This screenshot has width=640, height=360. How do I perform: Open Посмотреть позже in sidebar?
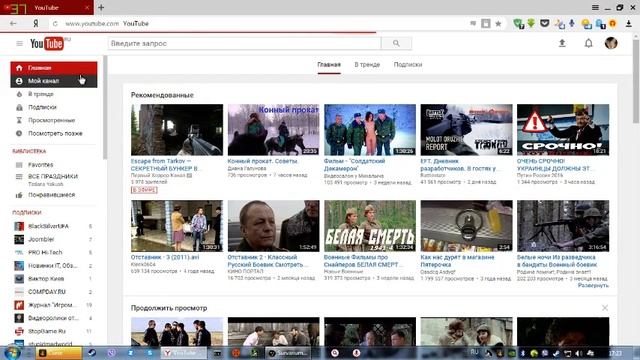coord(54,133)
